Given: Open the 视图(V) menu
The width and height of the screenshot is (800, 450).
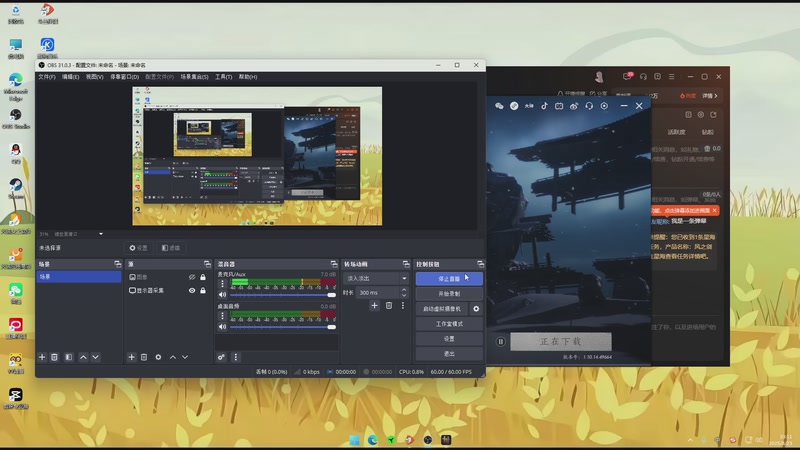Looking at the screenshot, I should [x=94, y=77].
